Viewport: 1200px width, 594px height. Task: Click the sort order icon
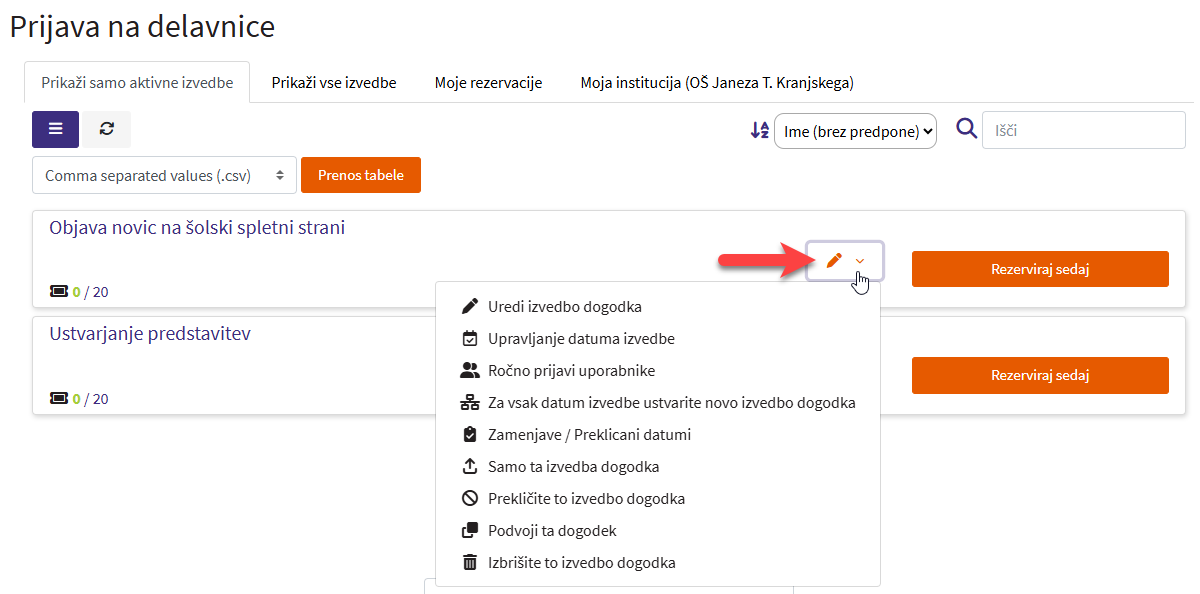[760, 130]
